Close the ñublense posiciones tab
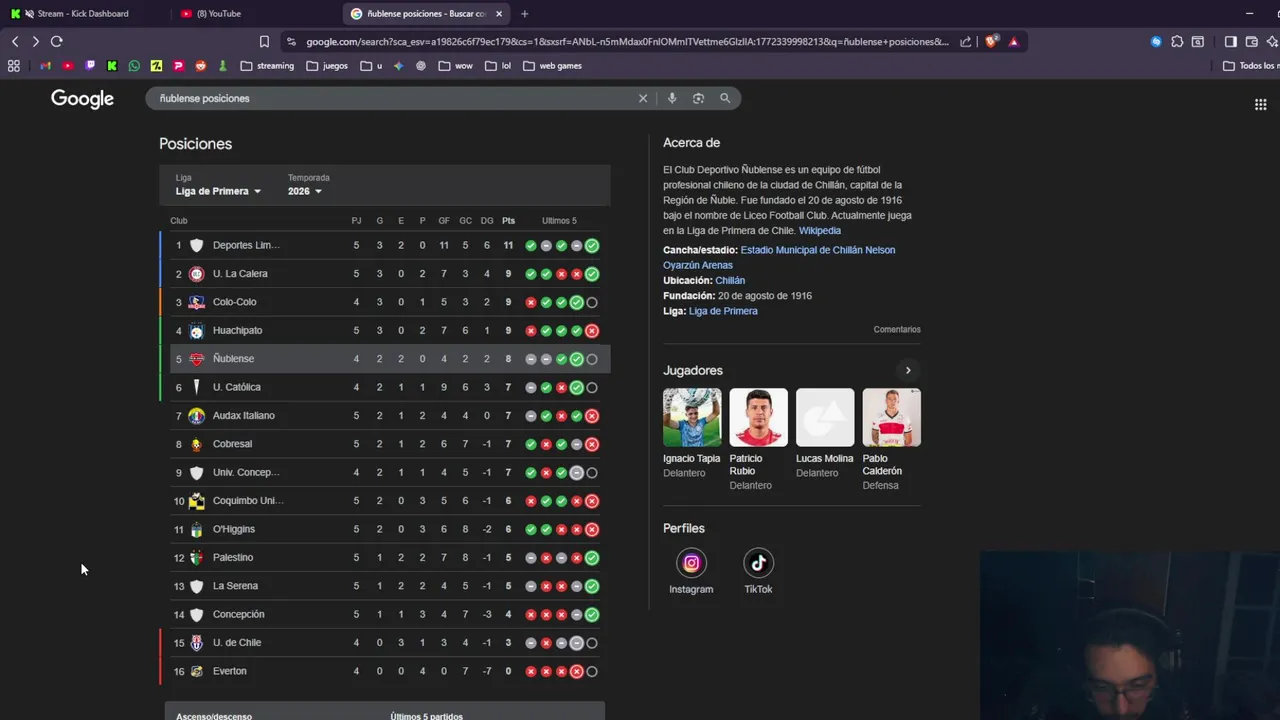1280x720 pixels. click(x=498, y=14)
